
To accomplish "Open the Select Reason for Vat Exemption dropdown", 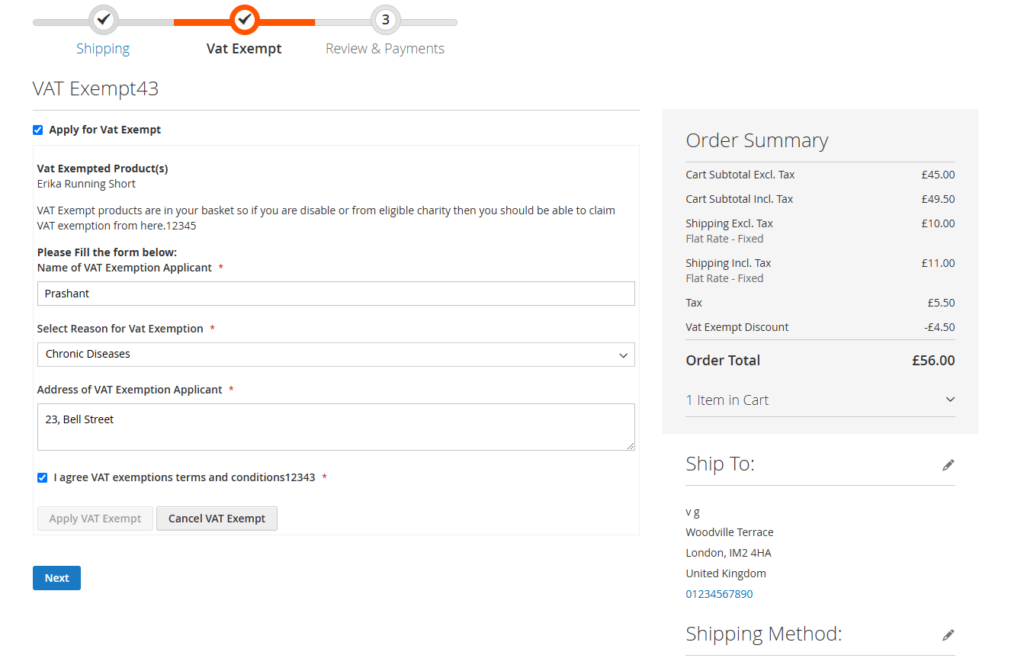I will click(x=336, y=355).
